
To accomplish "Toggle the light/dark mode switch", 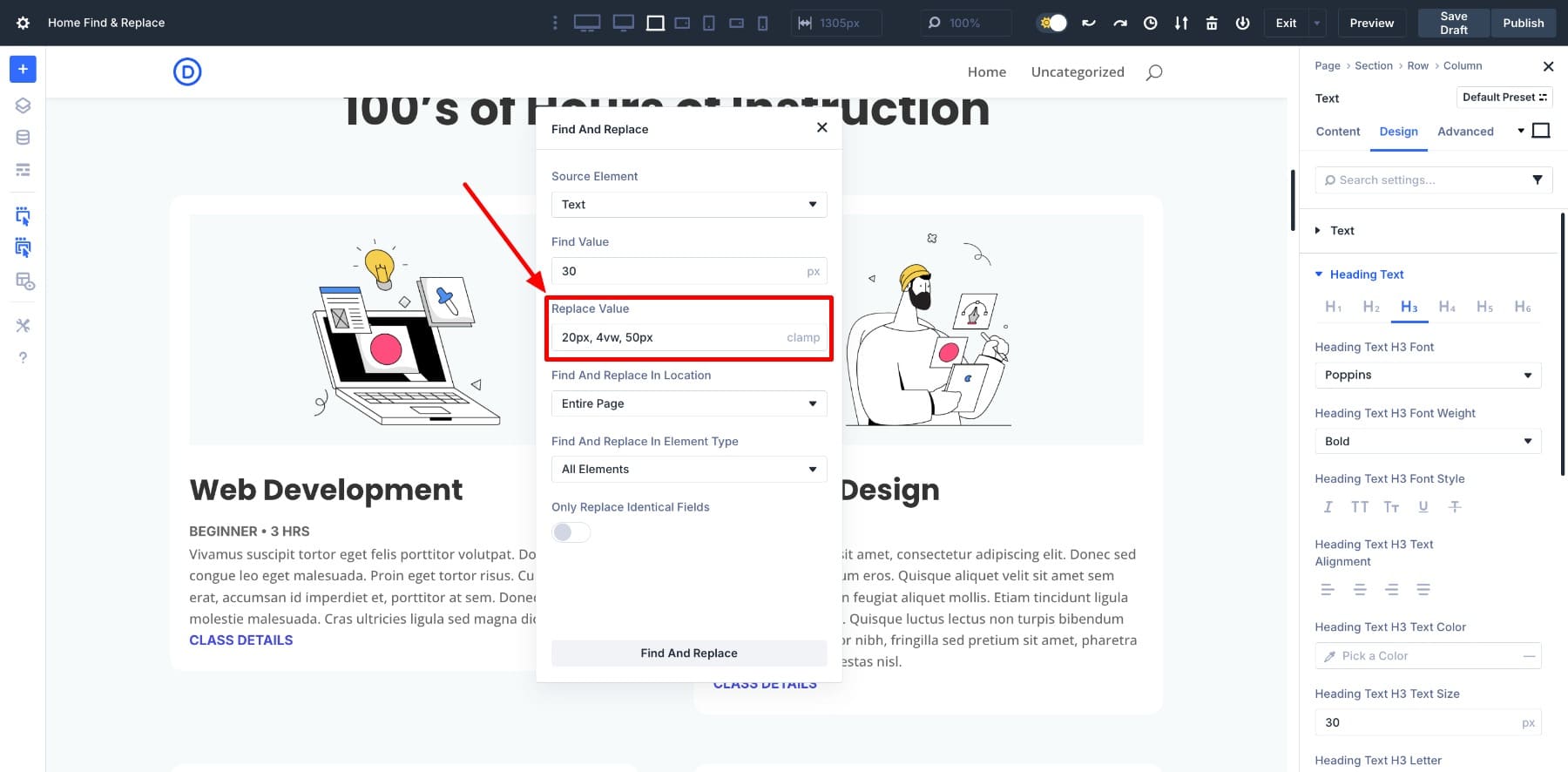I will [1052, 24].
